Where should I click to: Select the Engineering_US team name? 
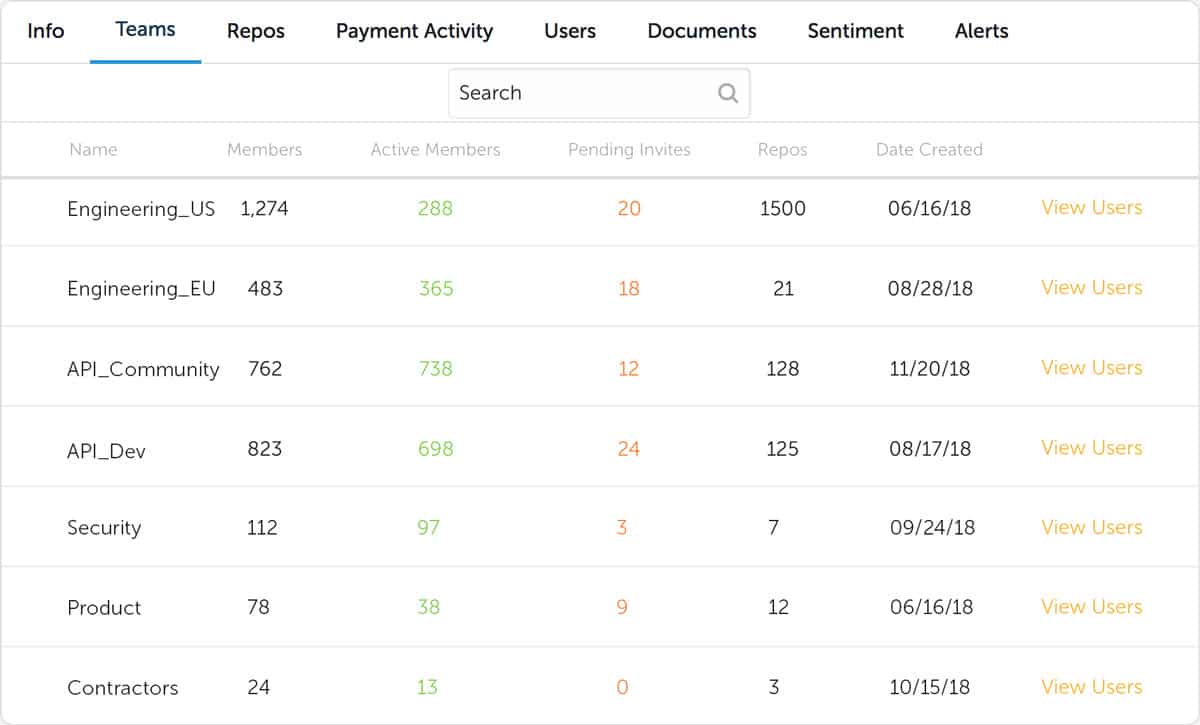[x=141, y=209]
